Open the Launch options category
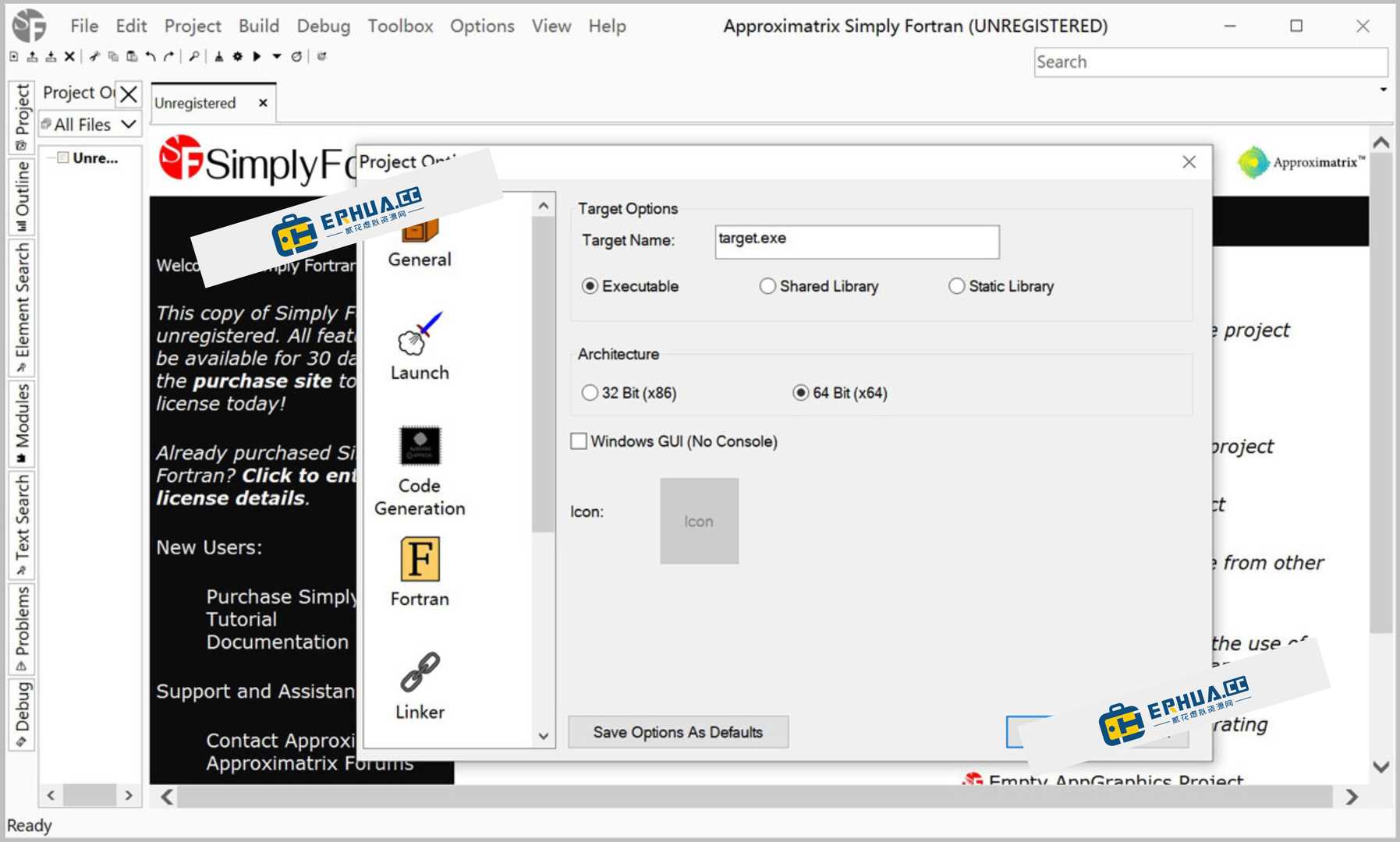The height and width of the screenshot is (842, 1400). pyautogui.click(x=420, y=346)
